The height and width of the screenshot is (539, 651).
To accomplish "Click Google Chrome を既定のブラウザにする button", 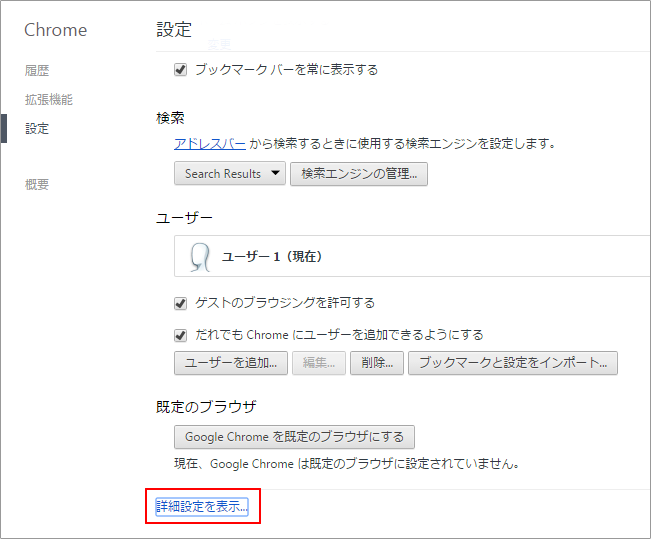I will [294, 437].
